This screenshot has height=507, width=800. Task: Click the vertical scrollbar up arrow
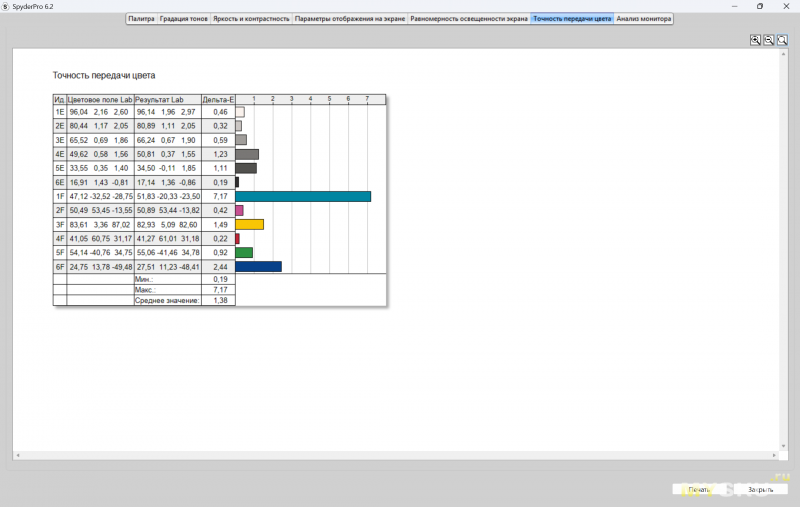[782, 55]
